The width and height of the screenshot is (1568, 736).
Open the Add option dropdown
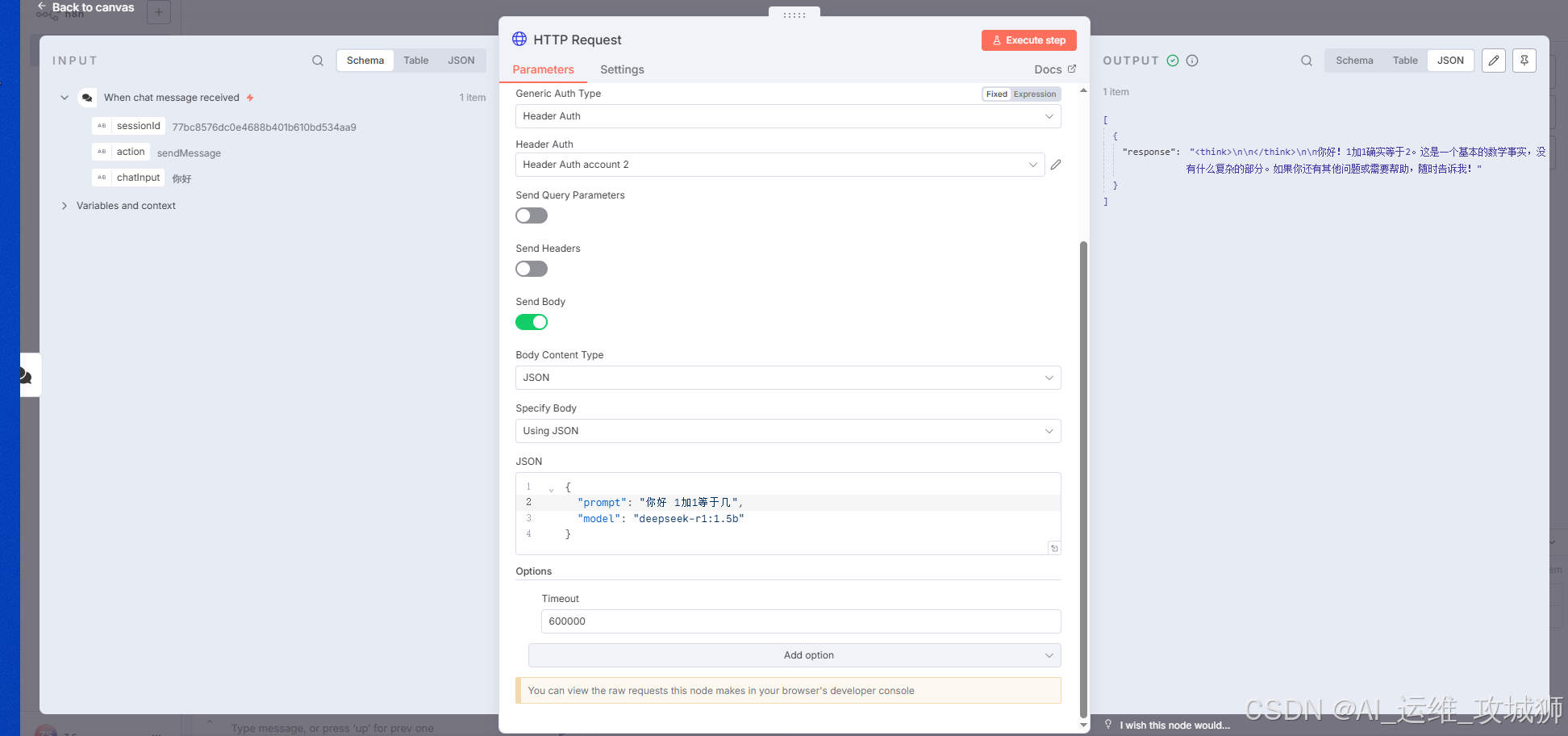(x=794, y=655)
